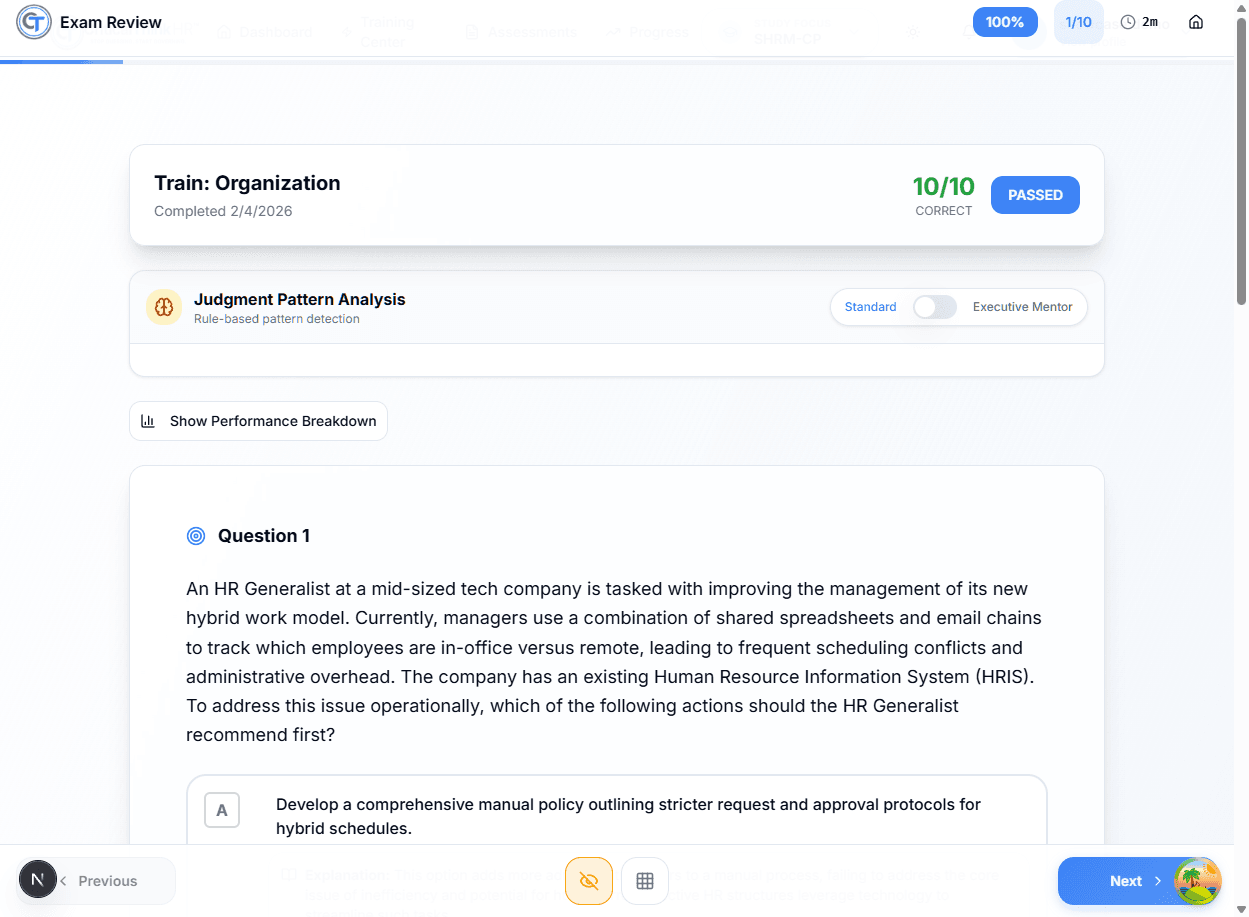Show Performance Breakdown
Image resolution: width=1249 pixels, height=917 pixels.
258,421
